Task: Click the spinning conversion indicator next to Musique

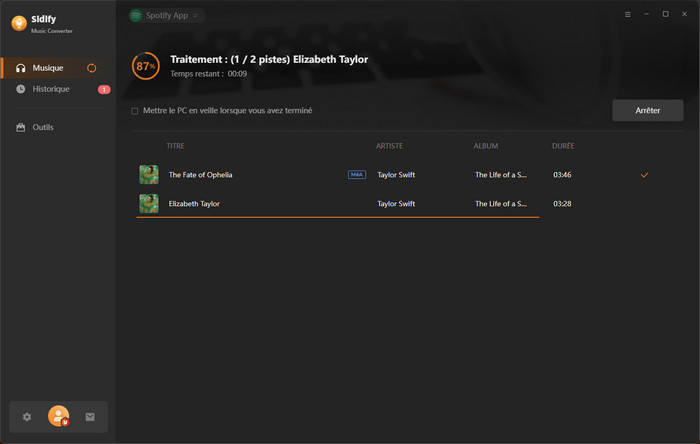Action: 92,68
